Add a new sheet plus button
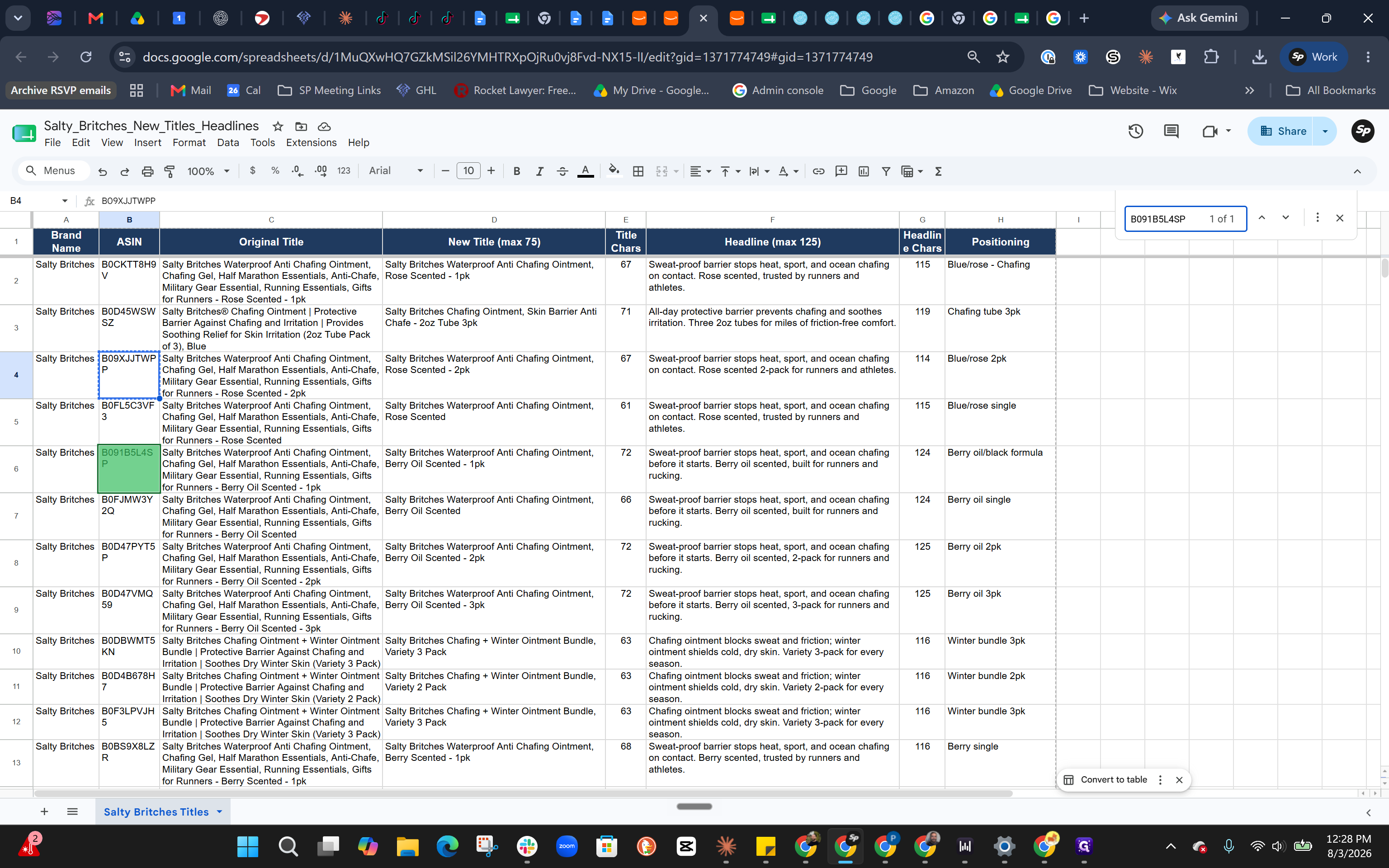This screenshot has height=868, width=1389. click(x=44, y=812)
